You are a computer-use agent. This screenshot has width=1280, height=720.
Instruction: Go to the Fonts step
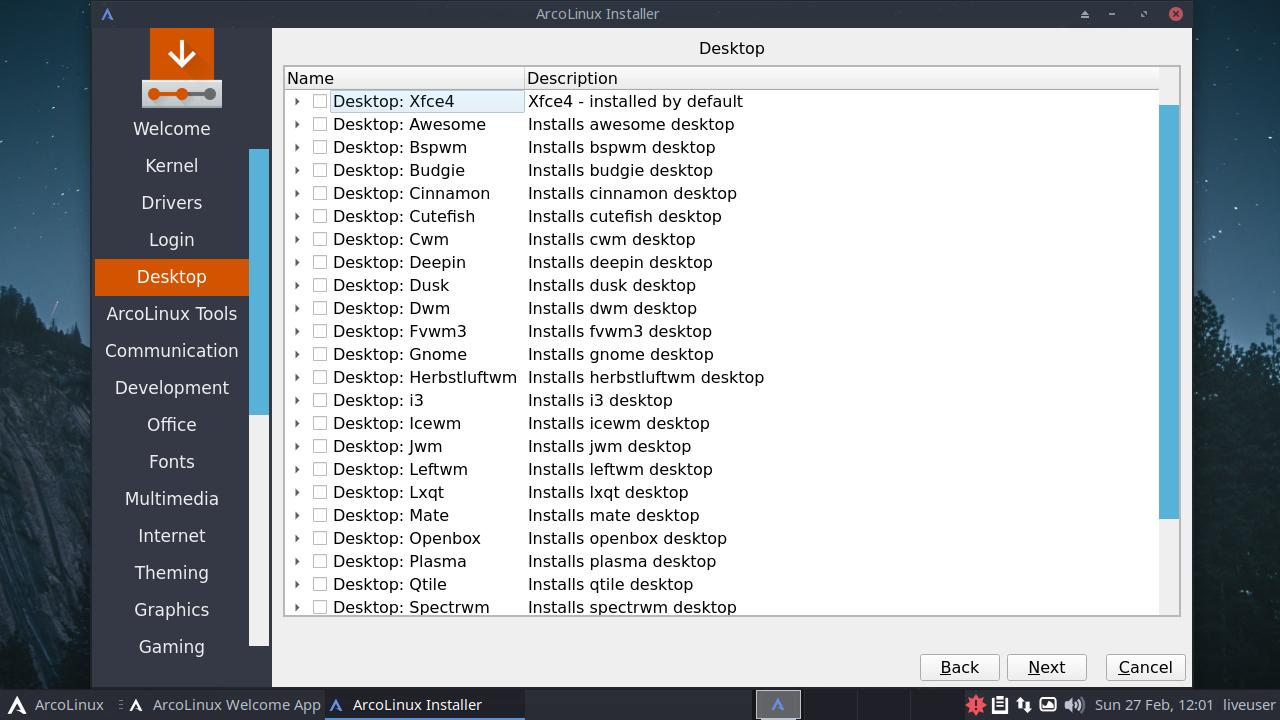[x=172, y=462]
